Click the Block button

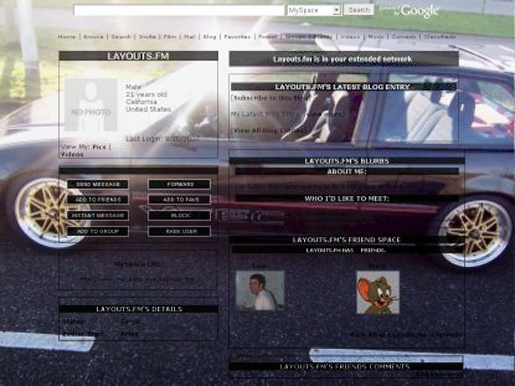(x=179, y=215)
